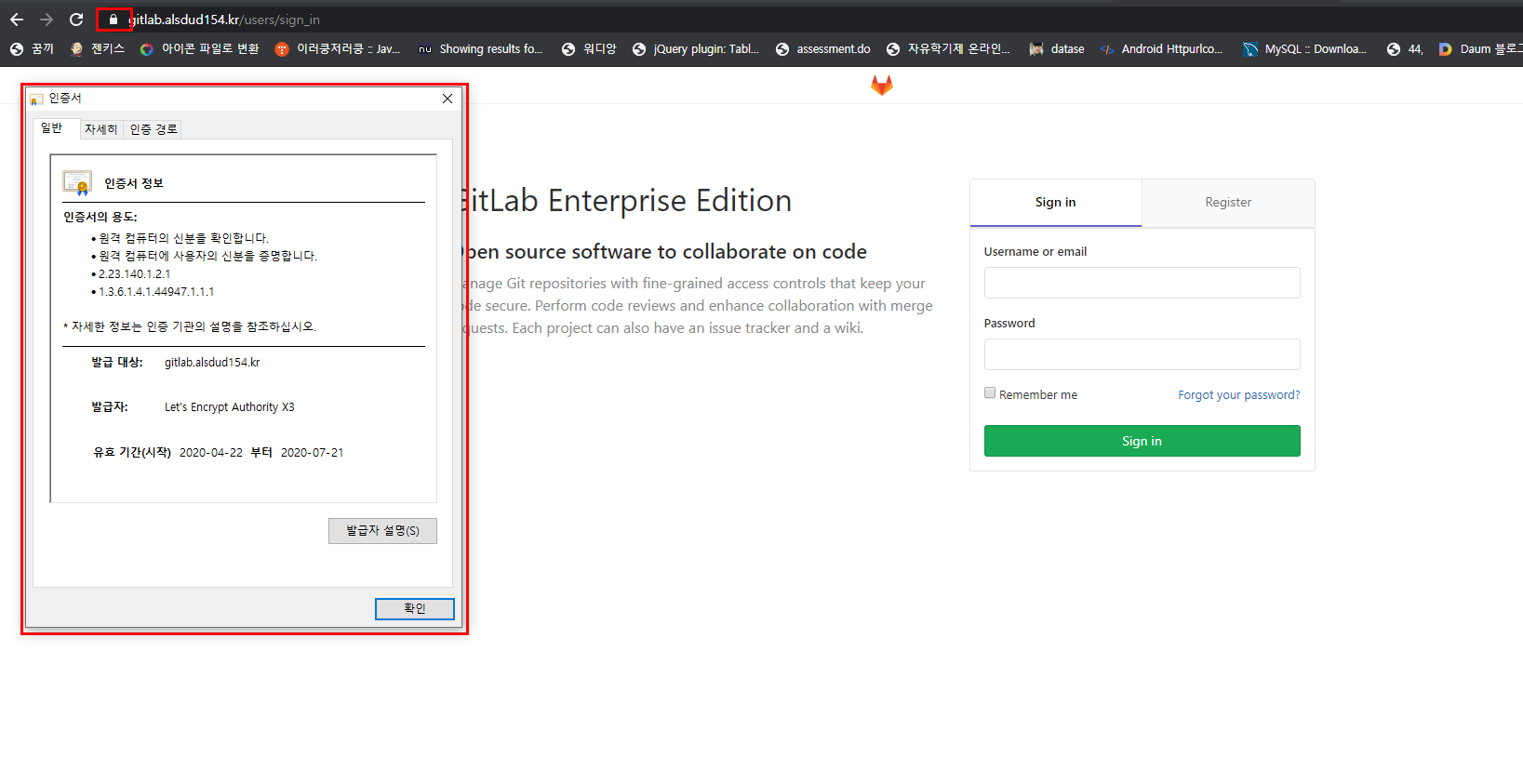Go back with browser back arrow

pos(17,20)
